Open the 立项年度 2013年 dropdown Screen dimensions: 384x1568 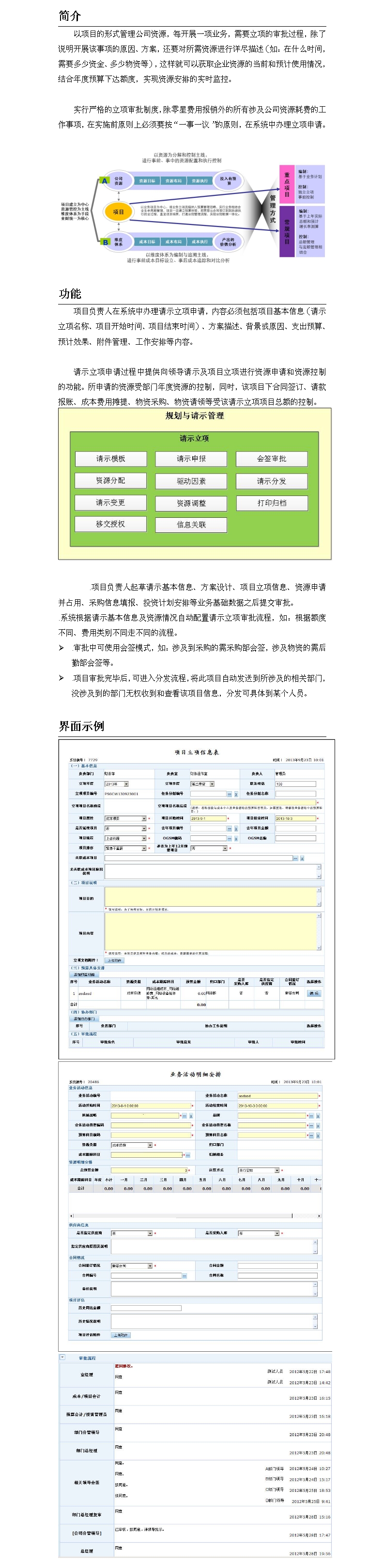point(116,784)
